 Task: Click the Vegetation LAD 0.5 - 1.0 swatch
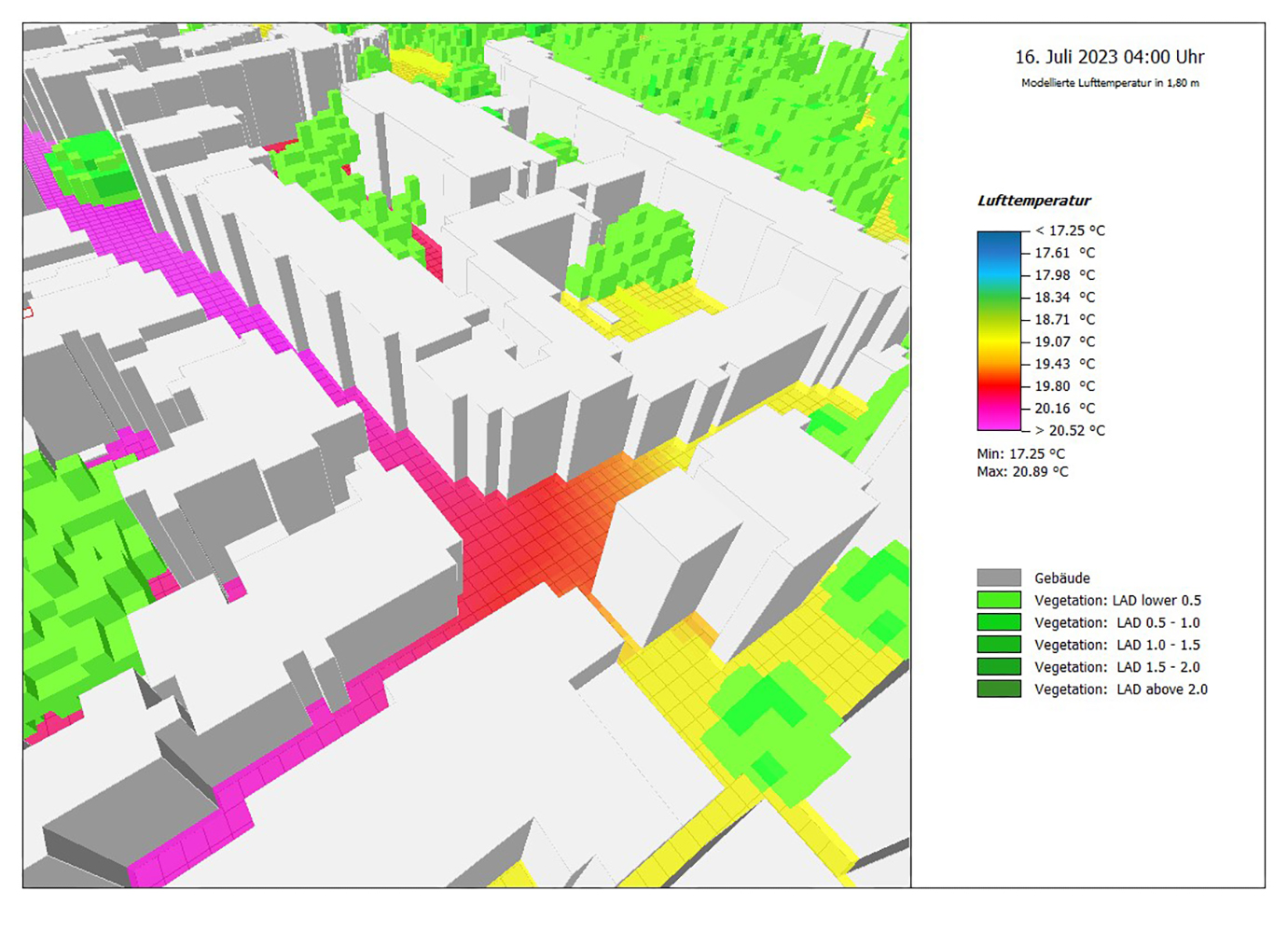pyautogui.click(x=998, y=622)
